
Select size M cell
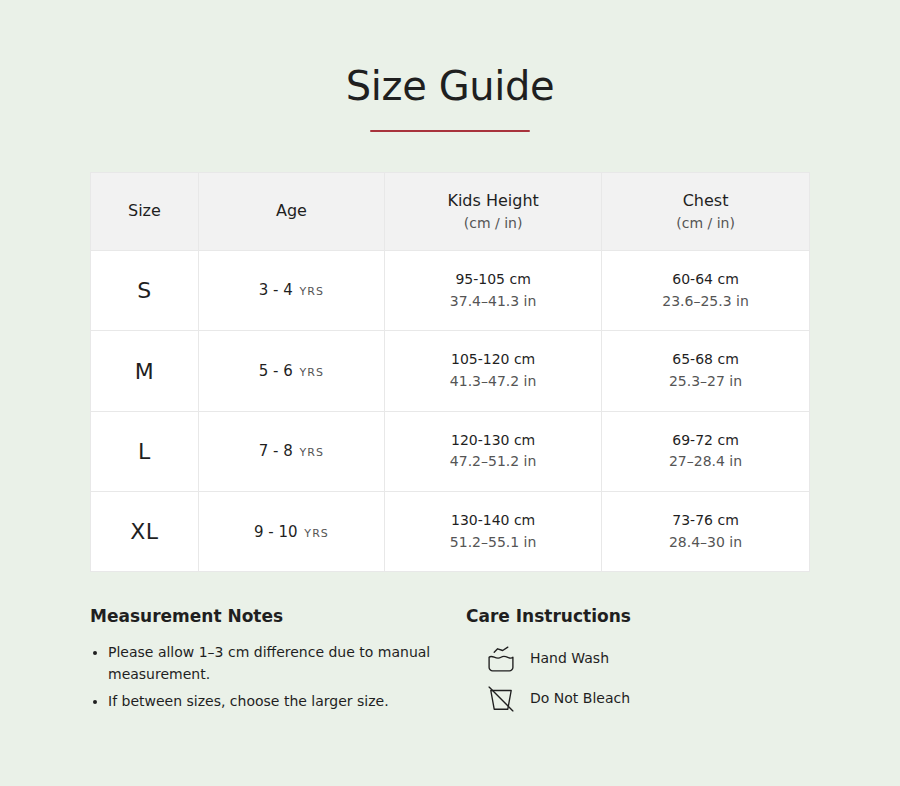click(145, 371)
